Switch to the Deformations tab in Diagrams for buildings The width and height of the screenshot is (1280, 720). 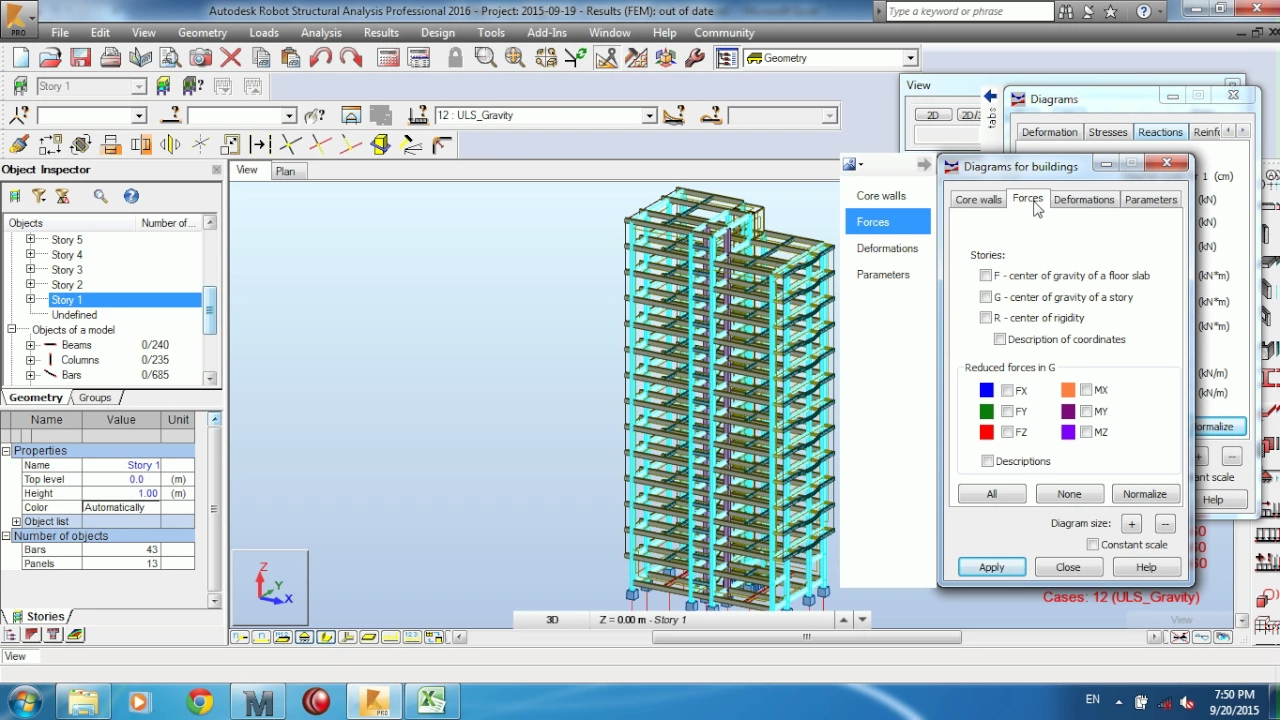(1083, 200)
